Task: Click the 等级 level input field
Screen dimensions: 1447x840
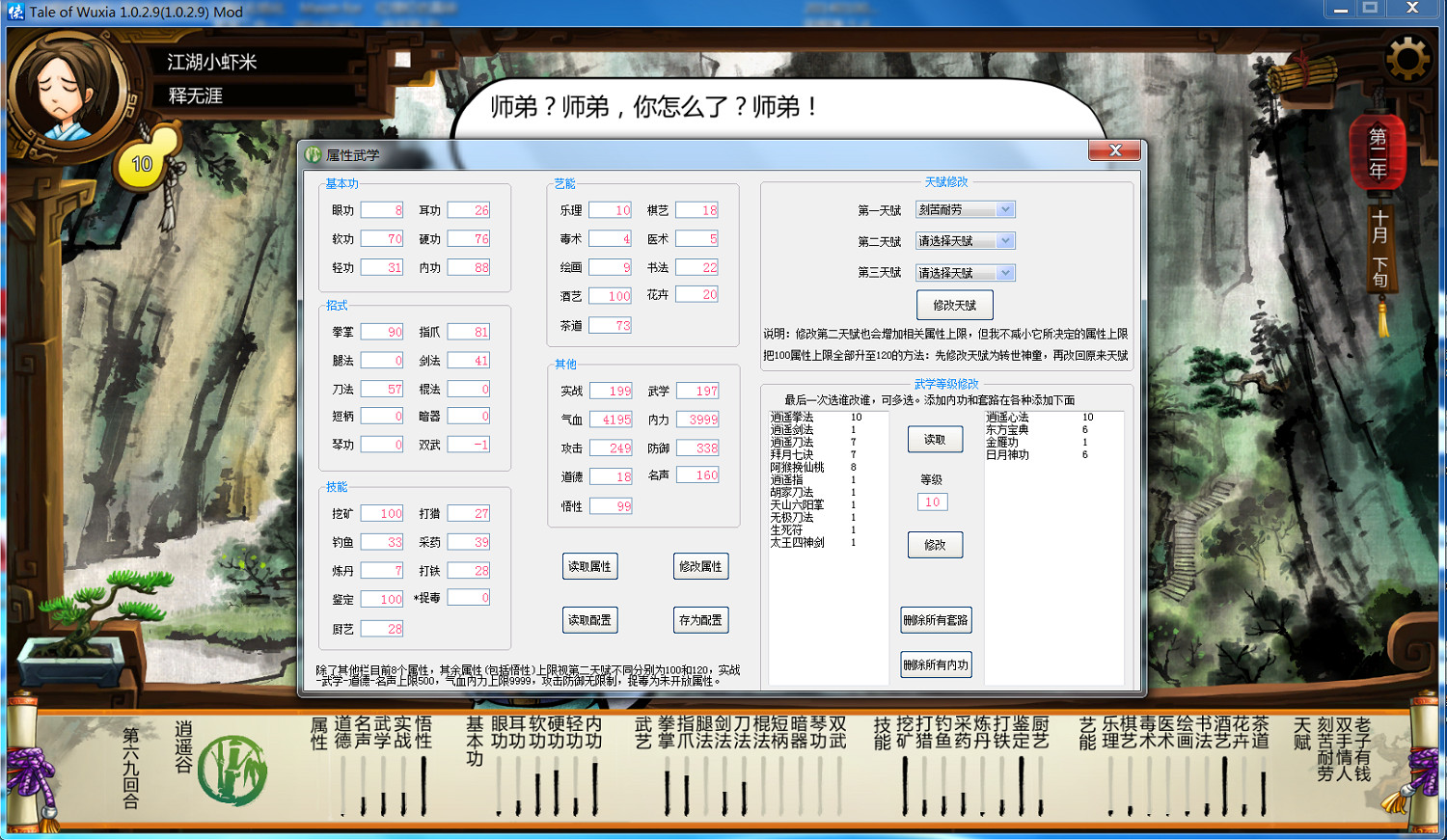Action: [932, 502]
